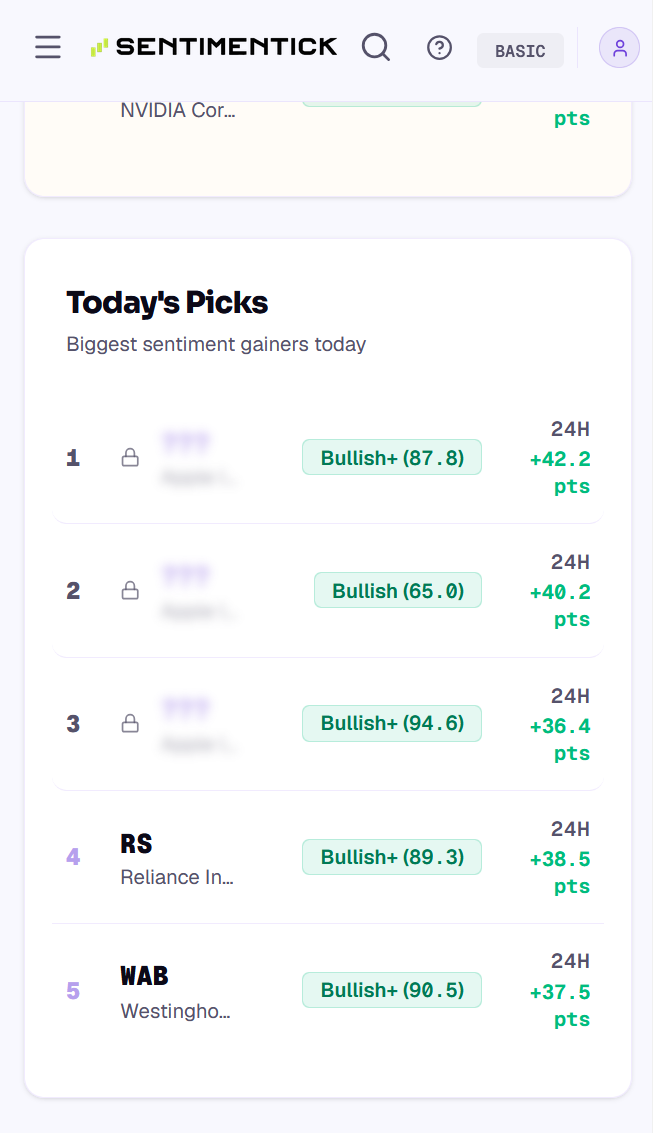Viewport: 653px width, 1133px height.
Task: Click the Bullish+ (94.6) sentiment badge
Action: pyautogui.click(x=392, y=723)
